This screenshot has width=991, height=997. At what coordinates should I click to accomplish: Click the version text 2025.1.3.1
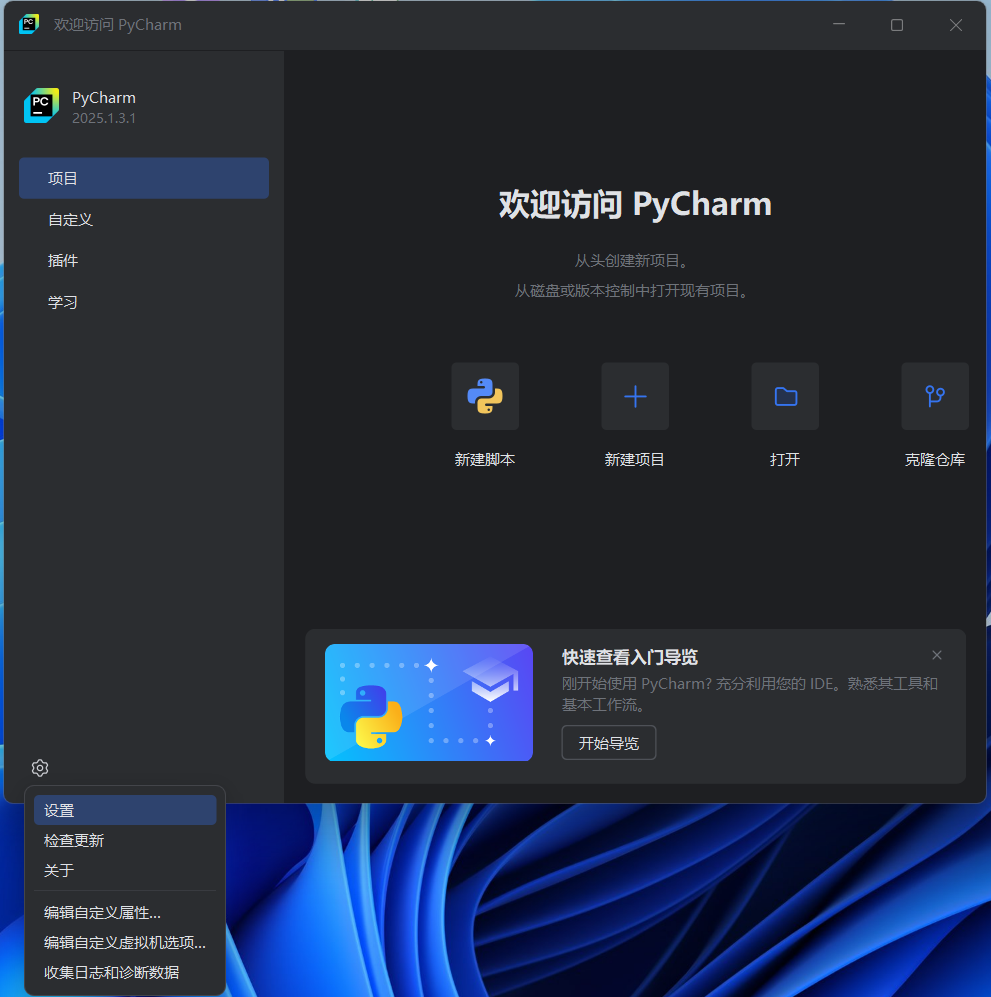[104, 118]
